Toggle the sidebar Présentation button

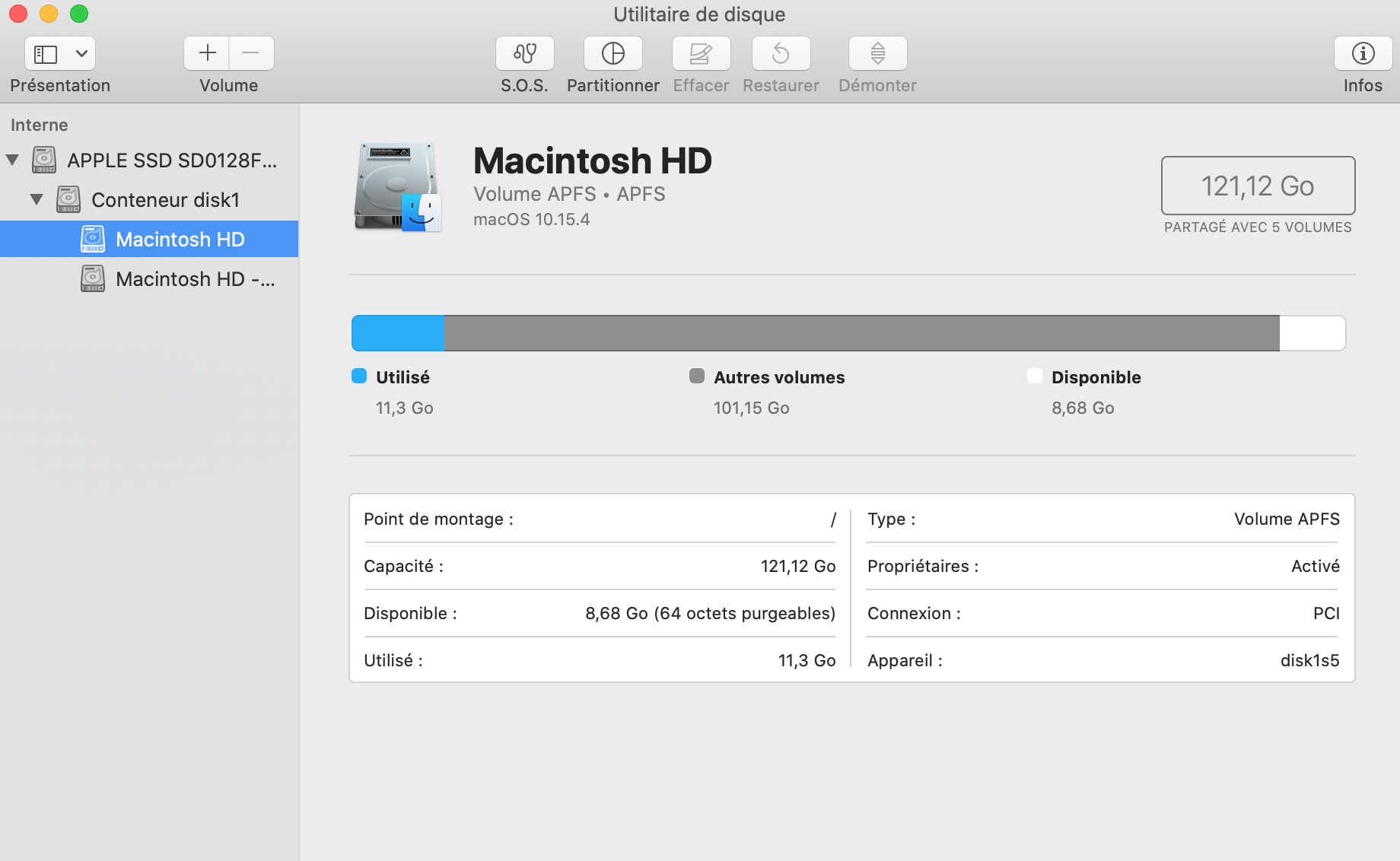46,54
